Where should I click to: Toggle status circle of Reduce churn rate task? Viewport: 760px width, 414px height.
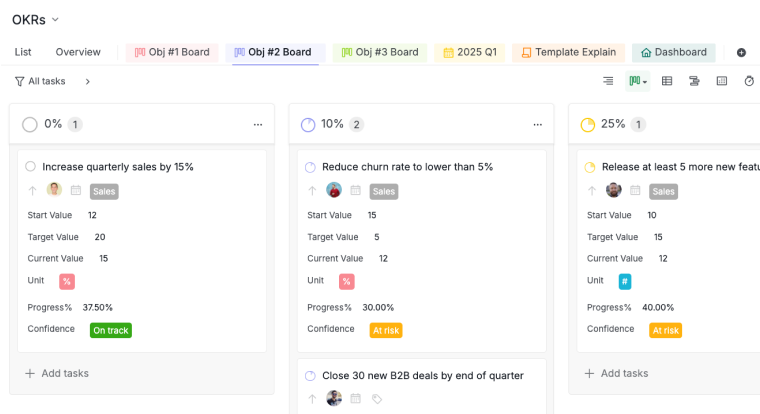coord(310,167)
